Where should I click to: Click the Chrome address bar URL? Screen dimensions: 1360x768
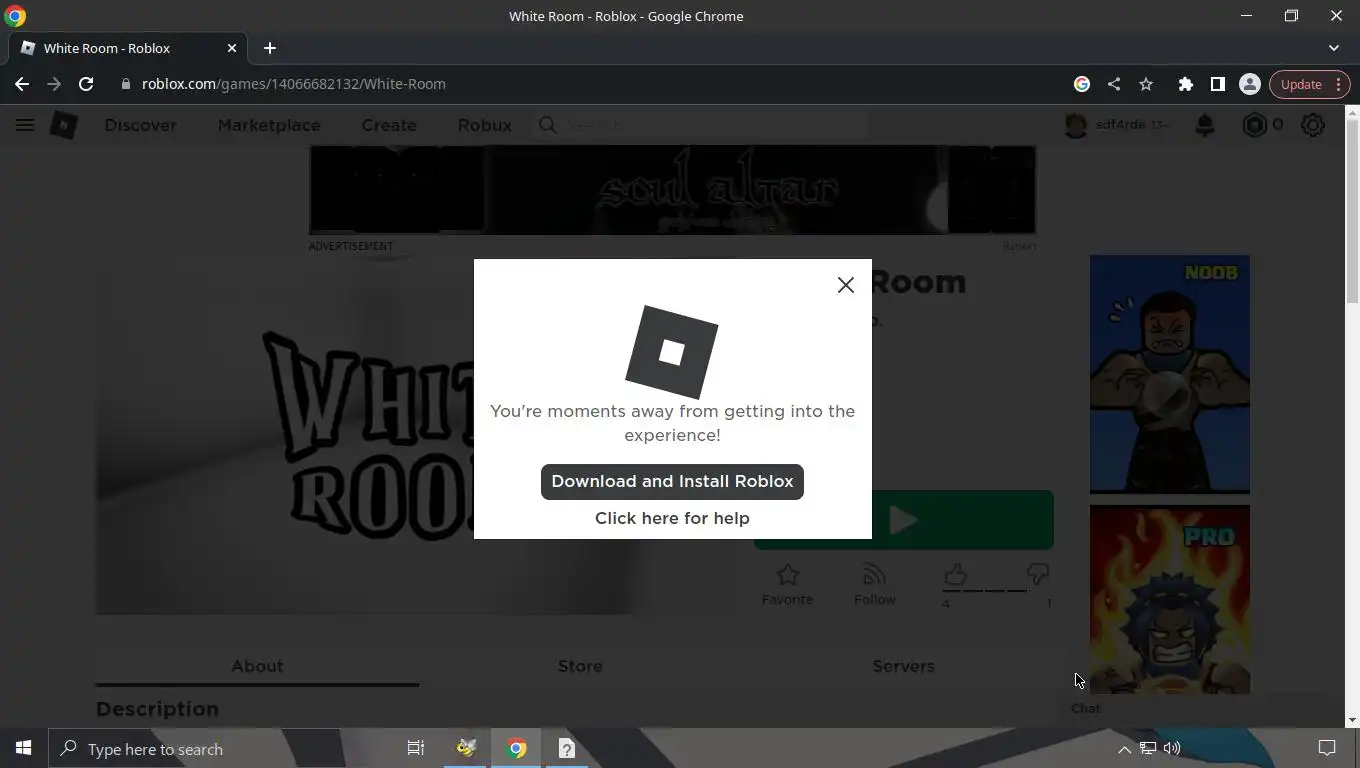293,84
